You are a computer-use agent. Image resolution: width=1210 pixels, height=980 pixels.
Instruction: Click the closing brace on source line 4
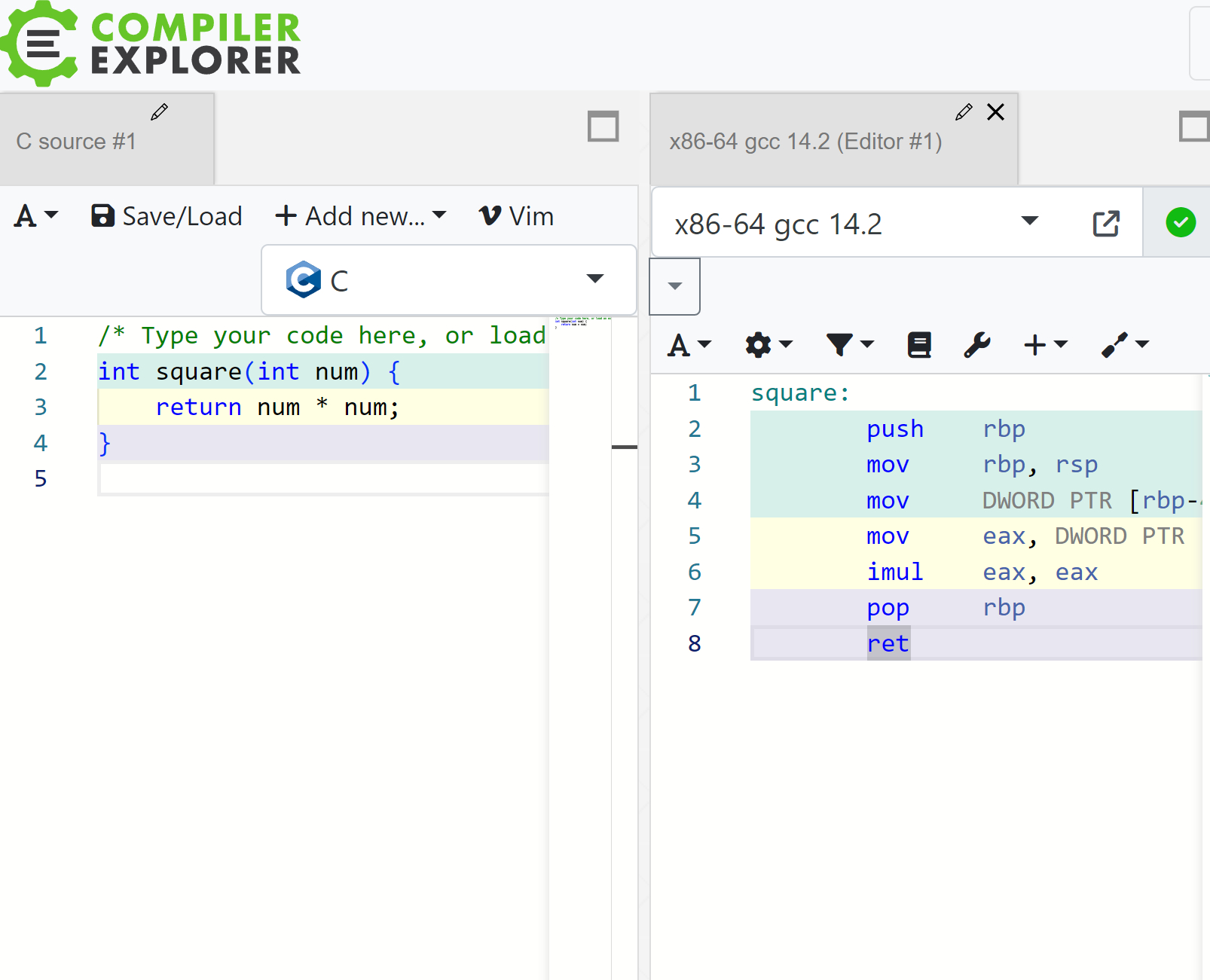(105, 443)
